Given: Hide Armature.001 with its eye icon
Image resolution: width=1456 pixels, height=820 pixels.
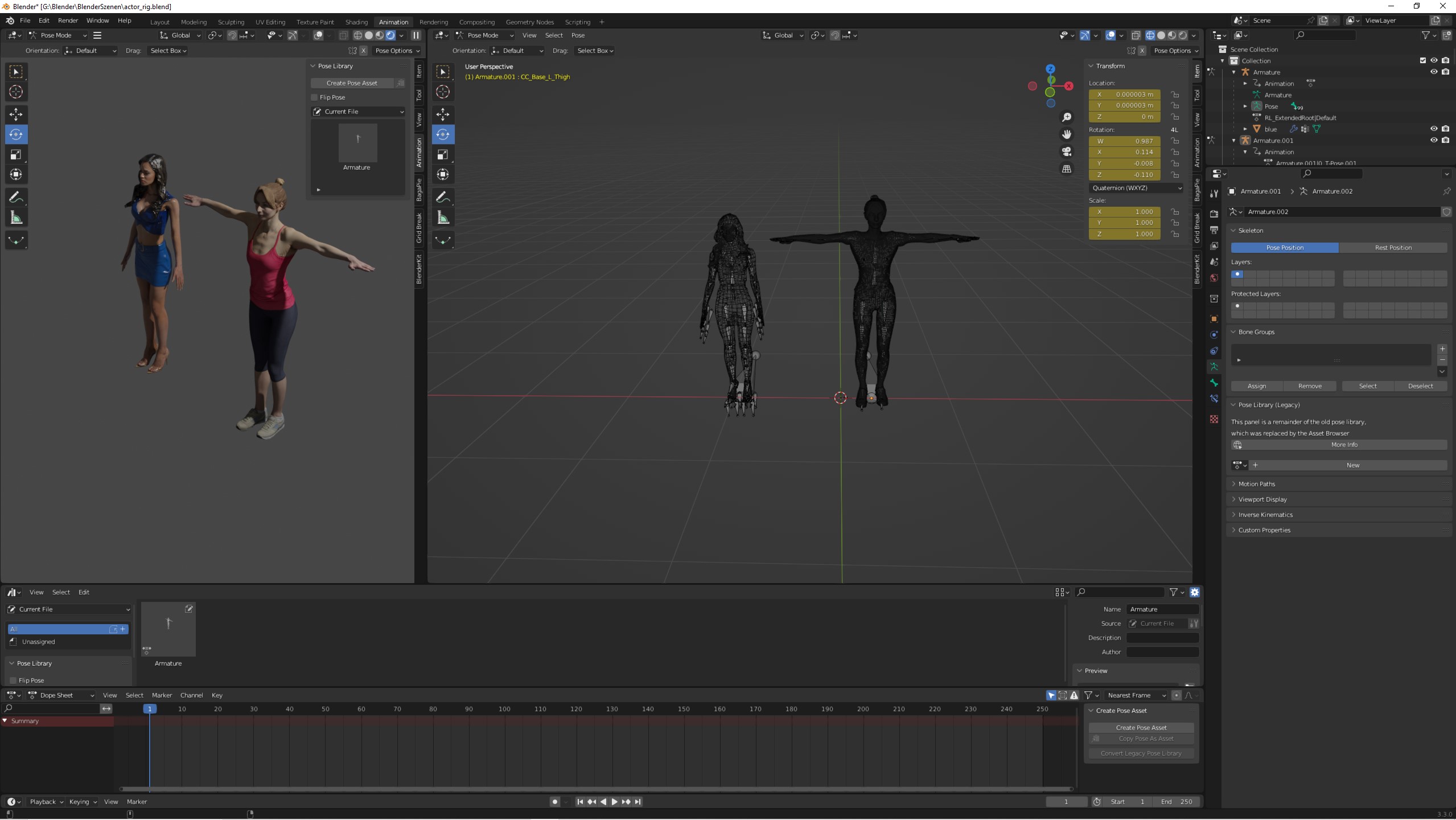Looking at the screenshot, I should [1434, 140].
